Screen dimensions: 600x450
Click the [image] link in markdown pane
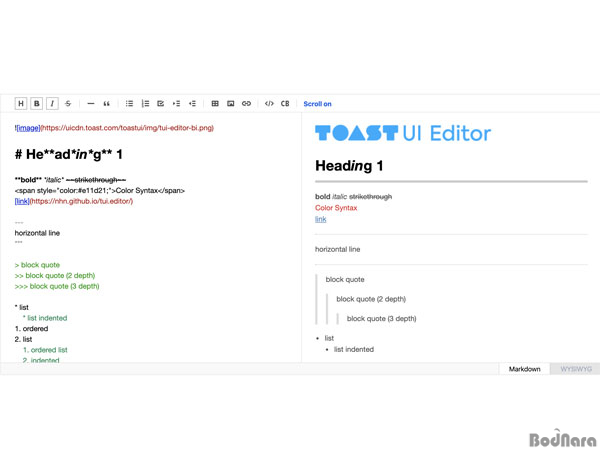(28, 128)
